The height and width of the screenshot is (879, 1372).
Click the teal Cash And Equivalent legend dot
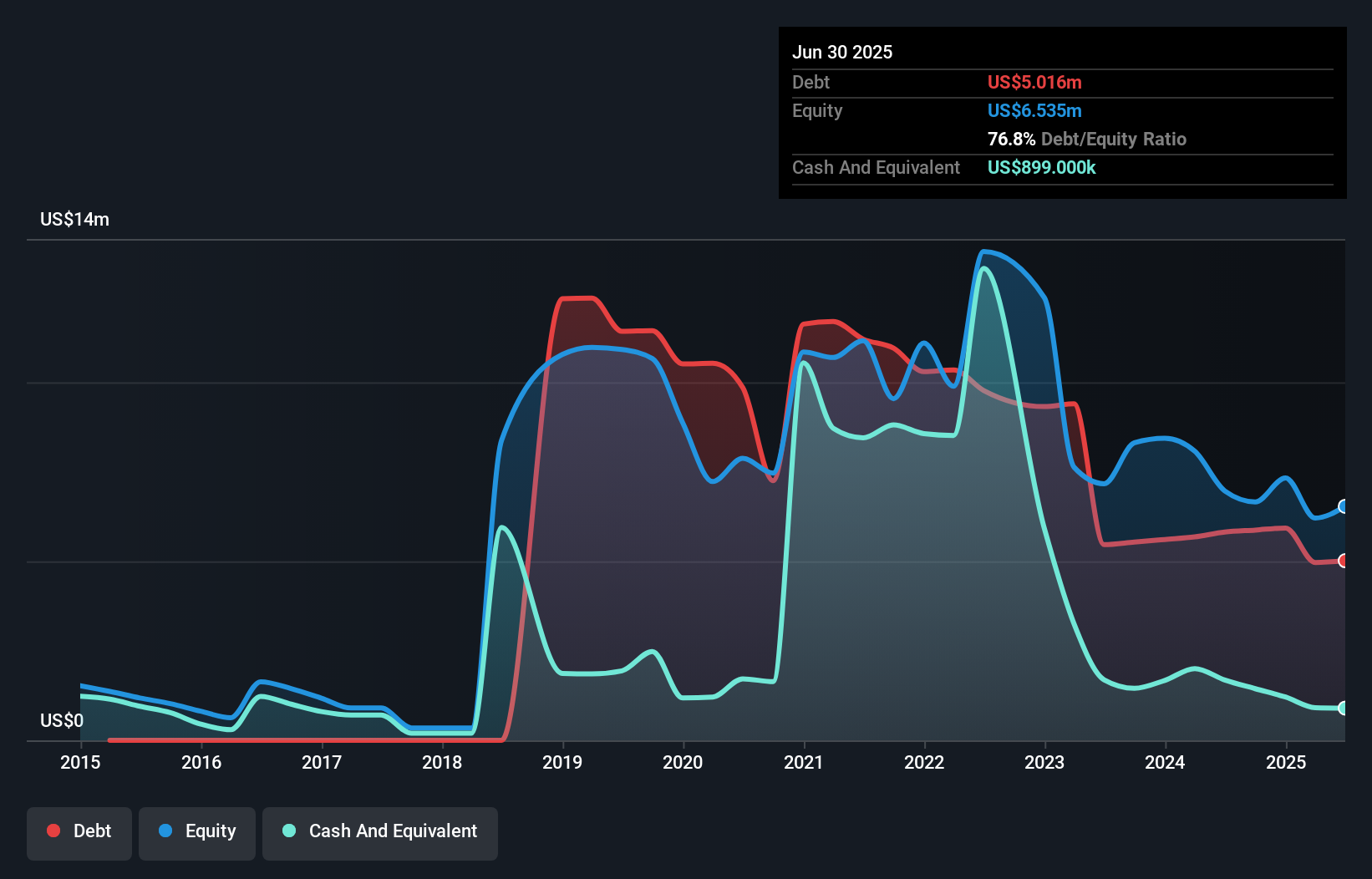pyautogui.click(x=287, y=831)
